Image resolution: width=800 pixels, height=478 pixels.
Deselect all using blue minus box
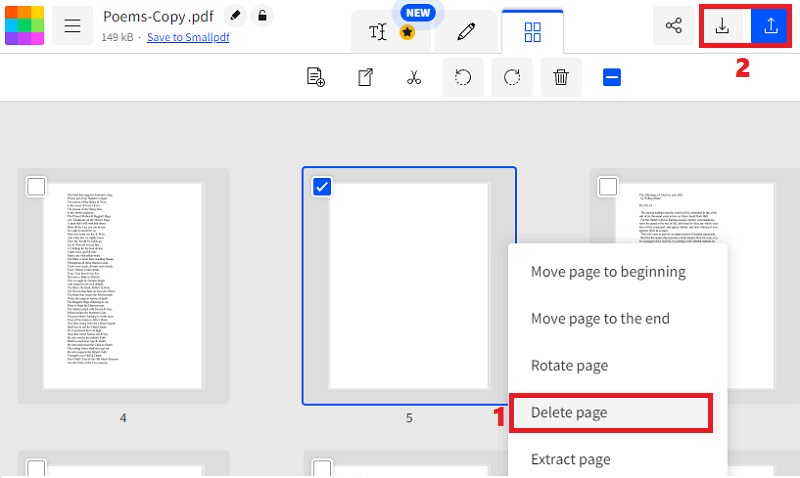pyautogui.click(x=612, y=78)
